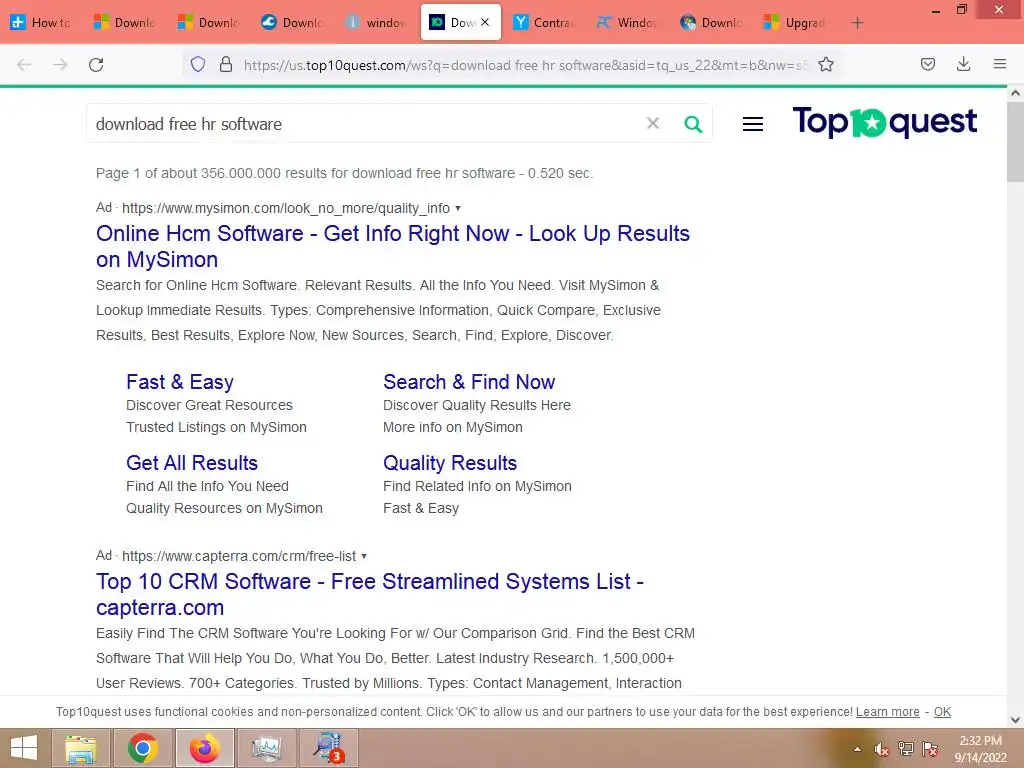This screenshot has width=1024, height=768.
Task: Open Windows Start menu
Action: [24, 748]
